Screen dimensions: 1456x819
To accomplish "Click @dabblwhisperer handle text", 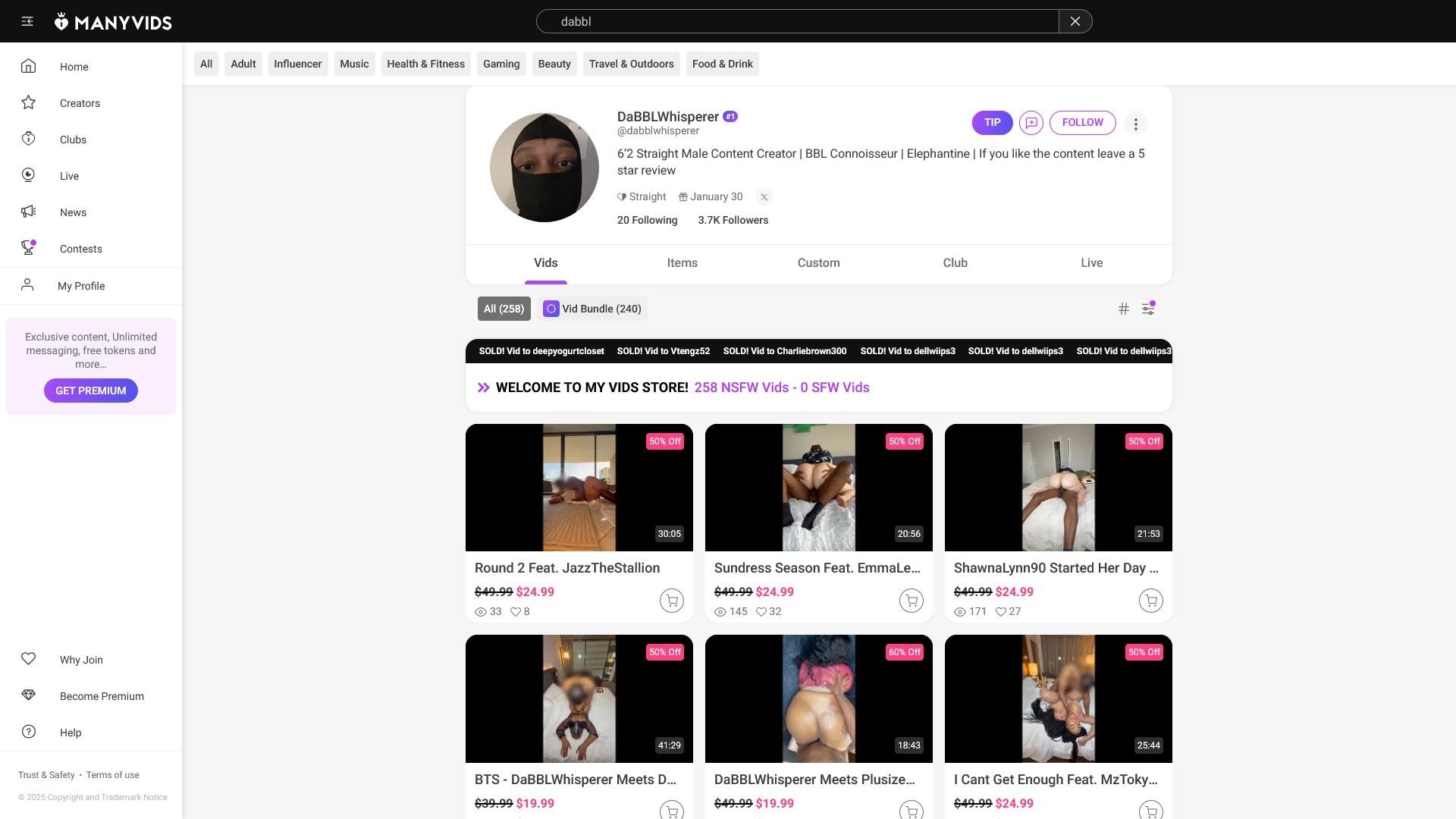I will pos(658,131).
